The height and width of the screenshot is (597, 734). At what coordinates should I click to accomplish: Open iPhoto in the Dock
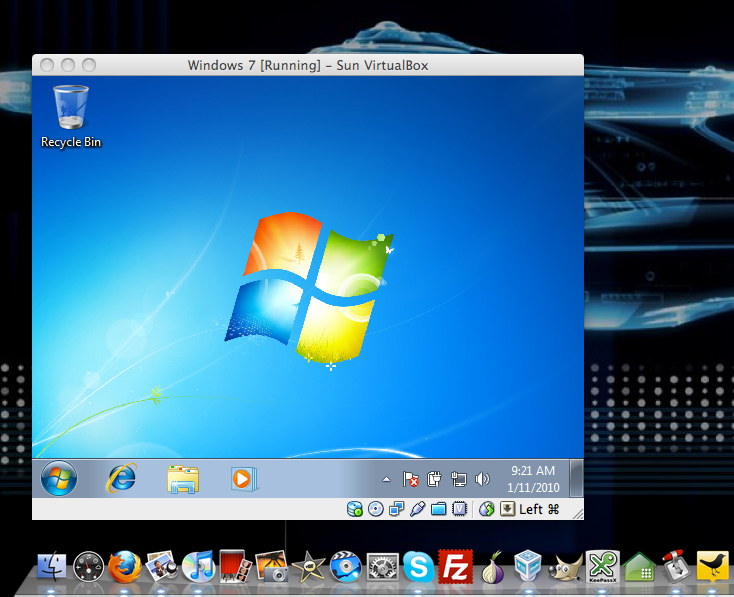pyautogui.click(x=161, y=566)
